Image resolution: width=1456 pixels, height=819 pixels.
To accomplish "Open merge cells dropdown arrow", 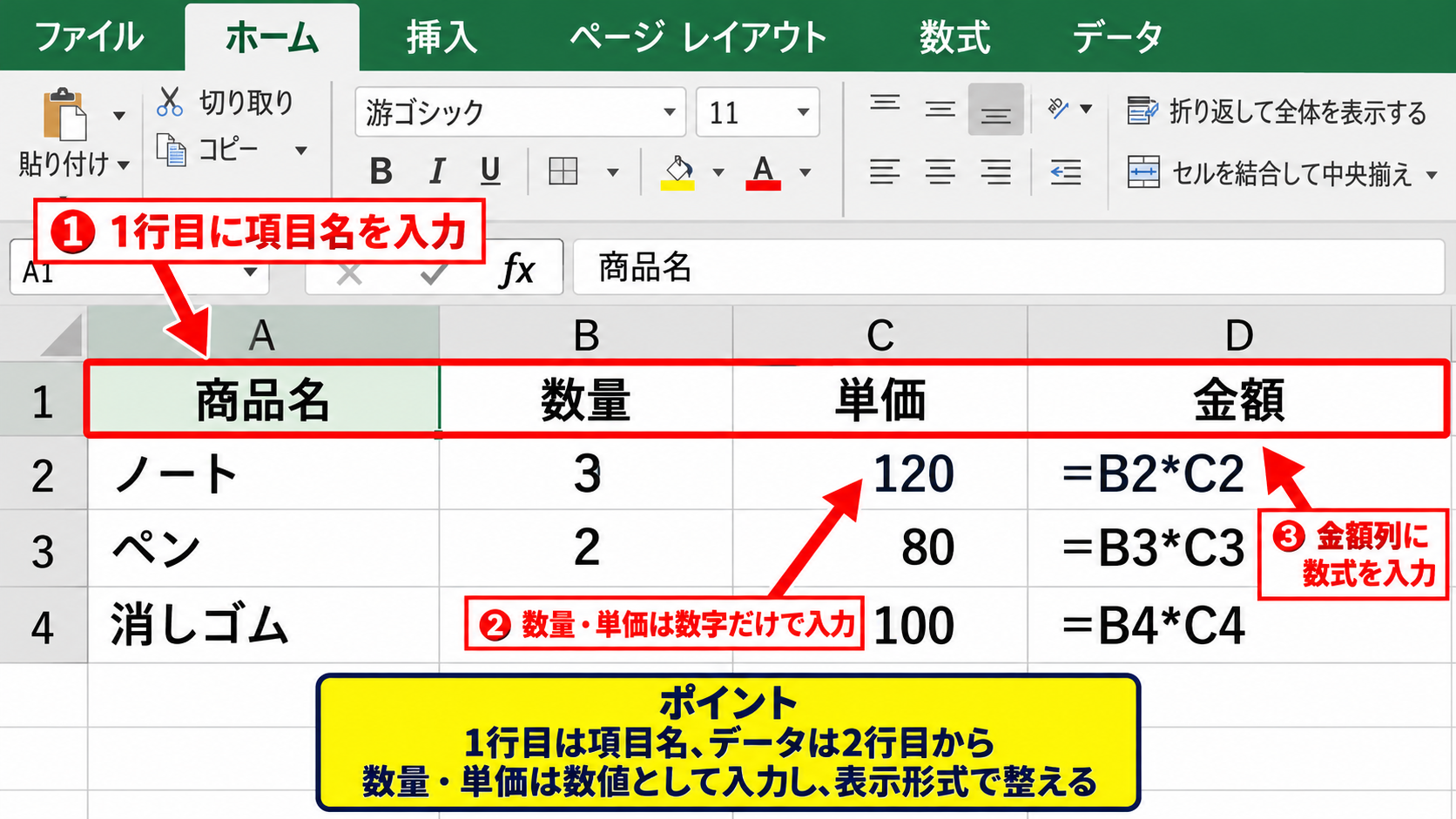I will (1432, 175).
